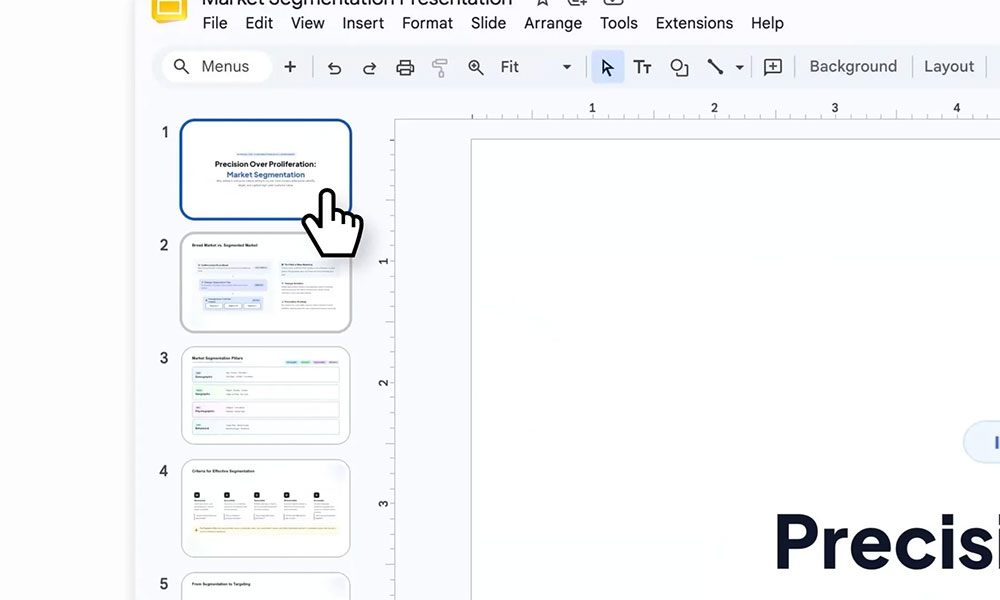Select slide 3 Market Segmentation Pillars thumbnail

265,395
